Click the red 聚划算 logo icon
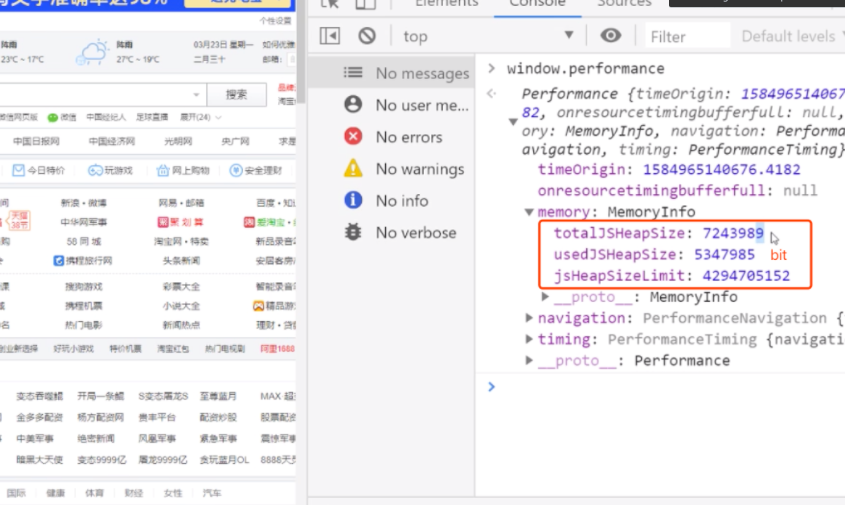Screen dimensions: 845x505 click(x=163, y=222)
